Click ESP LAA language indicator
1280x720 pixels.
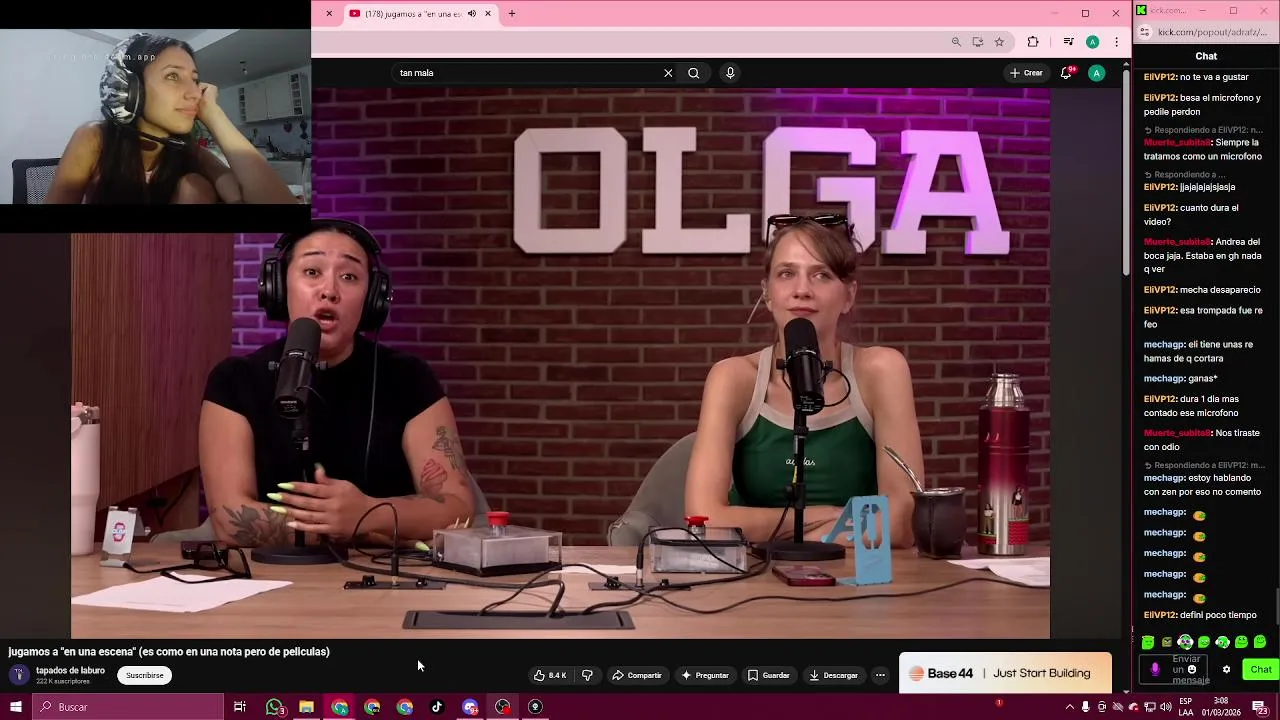pos(1186,707)
